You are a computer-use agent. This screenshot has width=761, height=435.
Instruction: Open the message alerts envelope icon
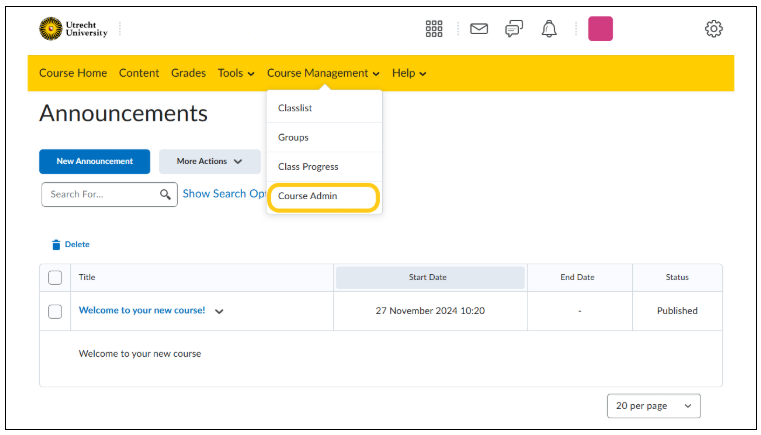click(x=479, y=29)
